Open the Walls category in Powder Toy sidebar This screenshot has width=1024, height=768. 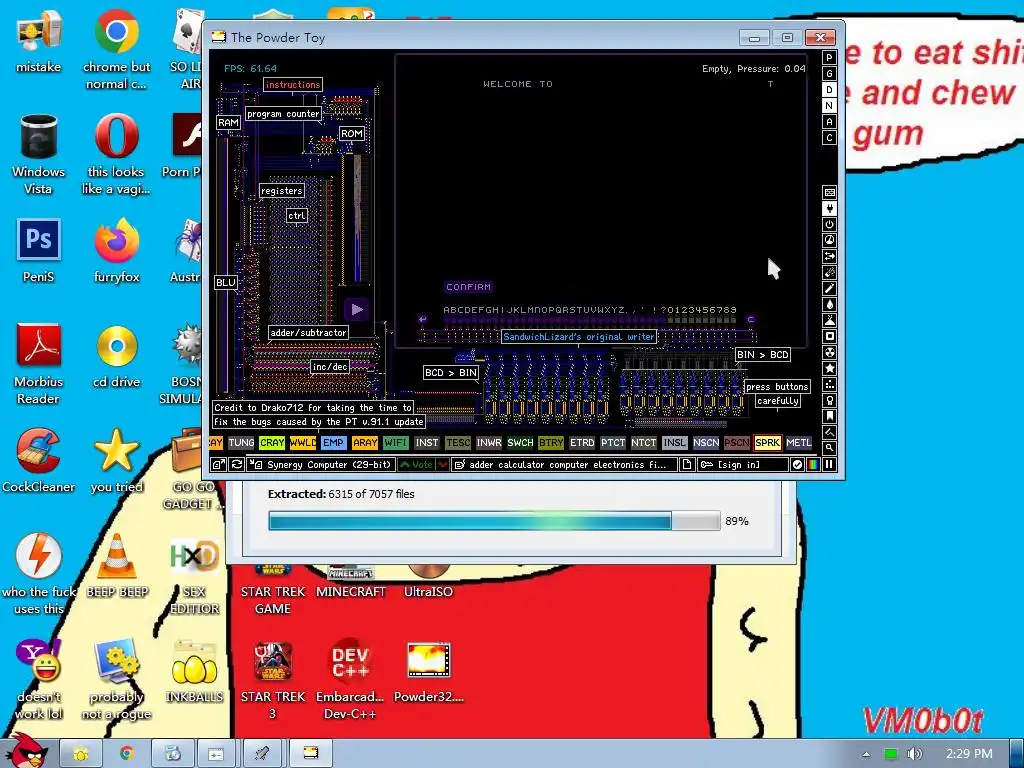(829, 193)
